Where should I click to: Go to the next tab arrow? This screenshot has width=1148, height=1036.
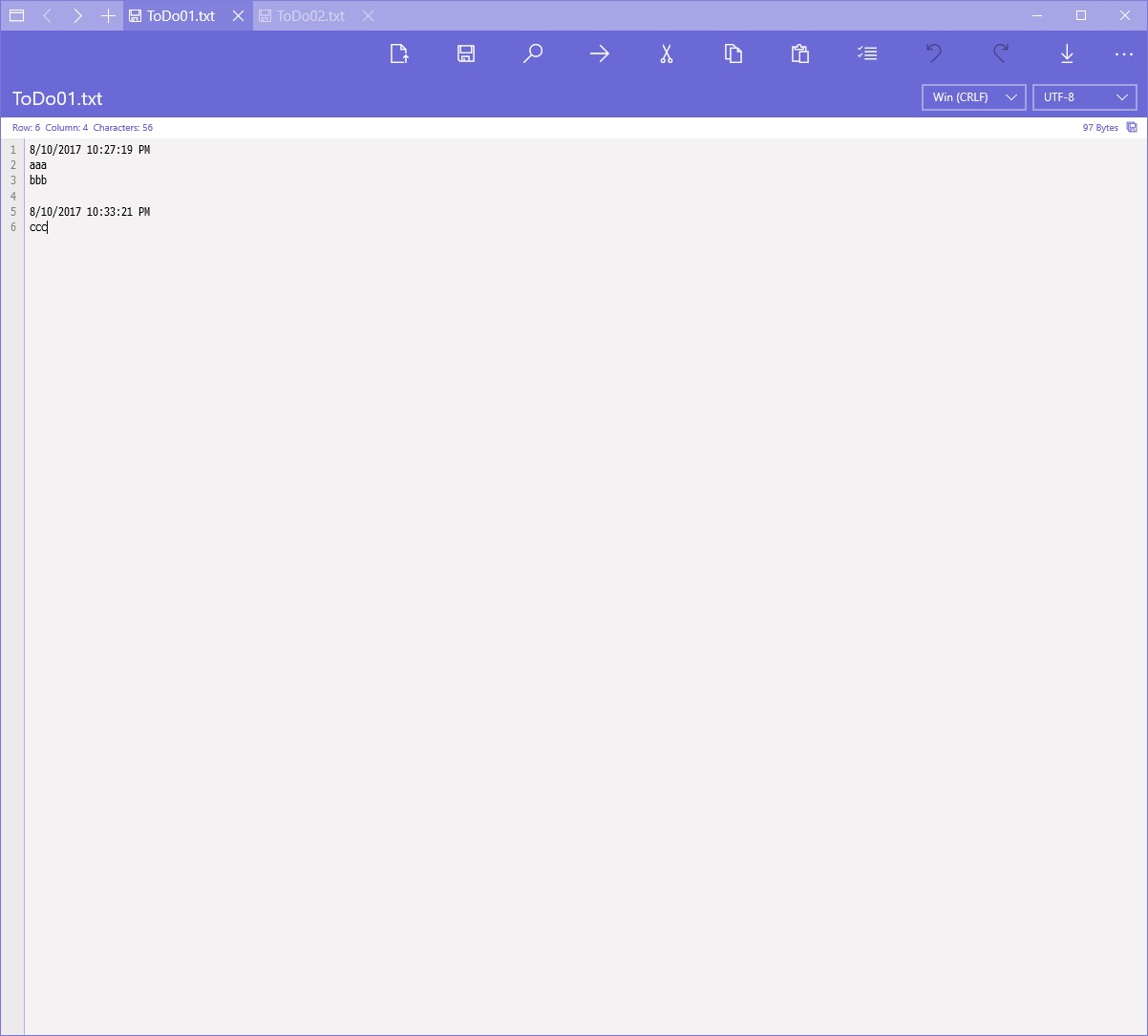click(x=77, y=15)
